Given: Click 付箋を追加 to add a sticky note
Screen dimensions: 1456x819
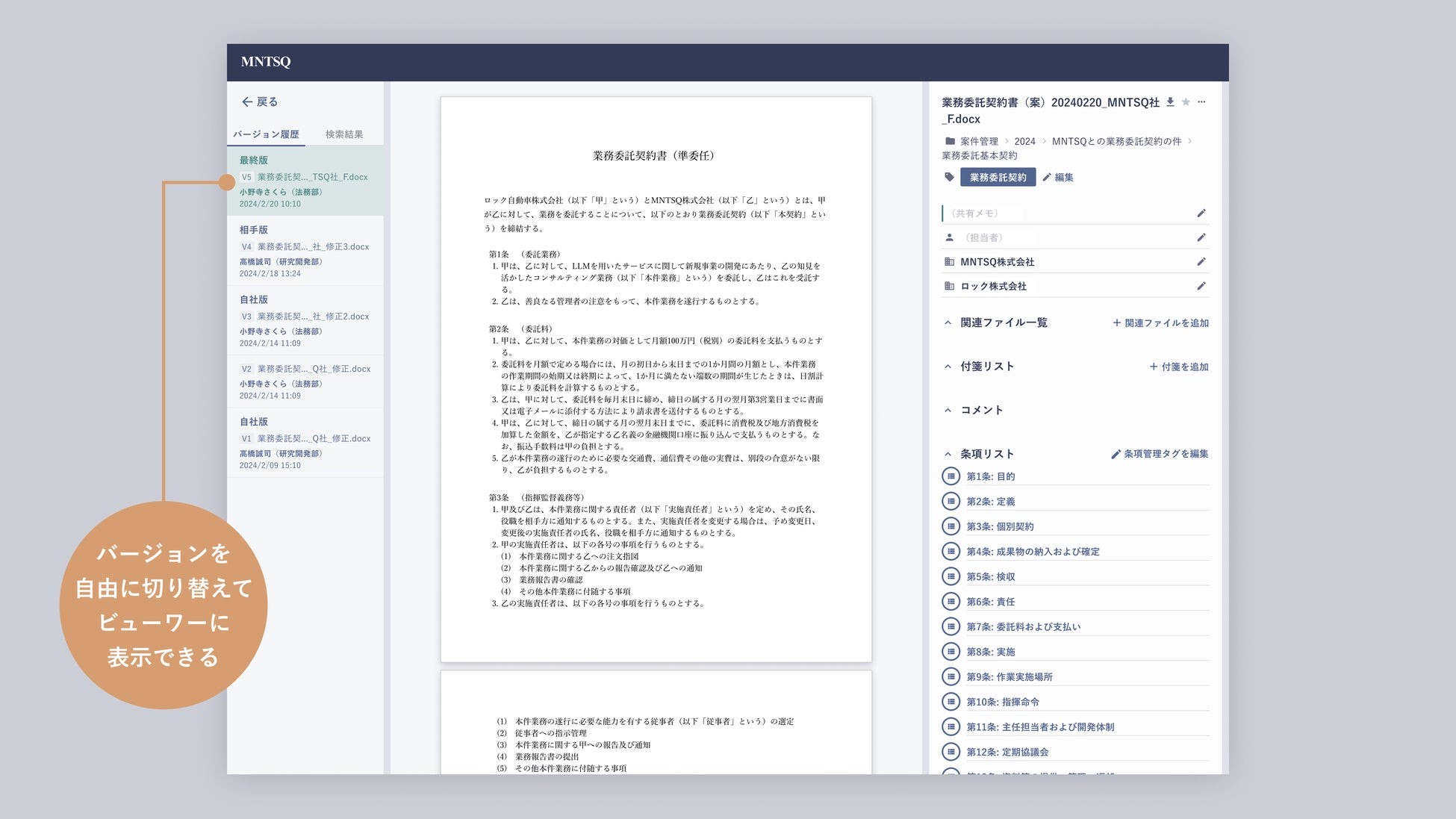Looking at the screenshot, I should 1178,367.
